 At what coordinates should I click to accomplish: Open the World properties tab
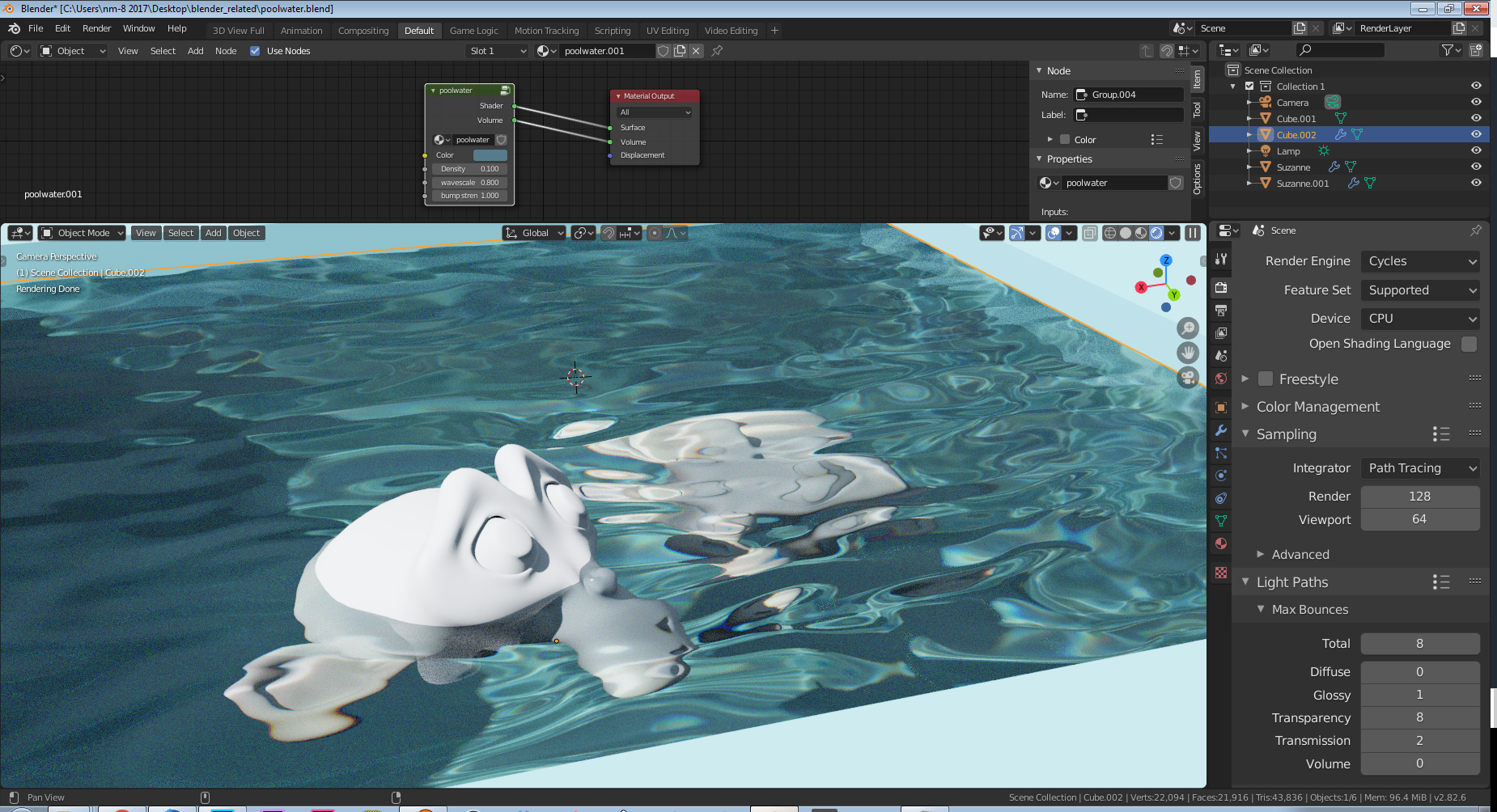[1221, 378]
